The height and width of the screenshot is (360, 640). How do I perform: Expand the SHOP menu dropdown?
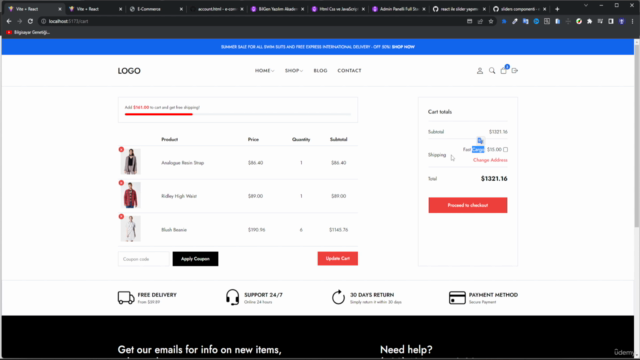point(294,71)
